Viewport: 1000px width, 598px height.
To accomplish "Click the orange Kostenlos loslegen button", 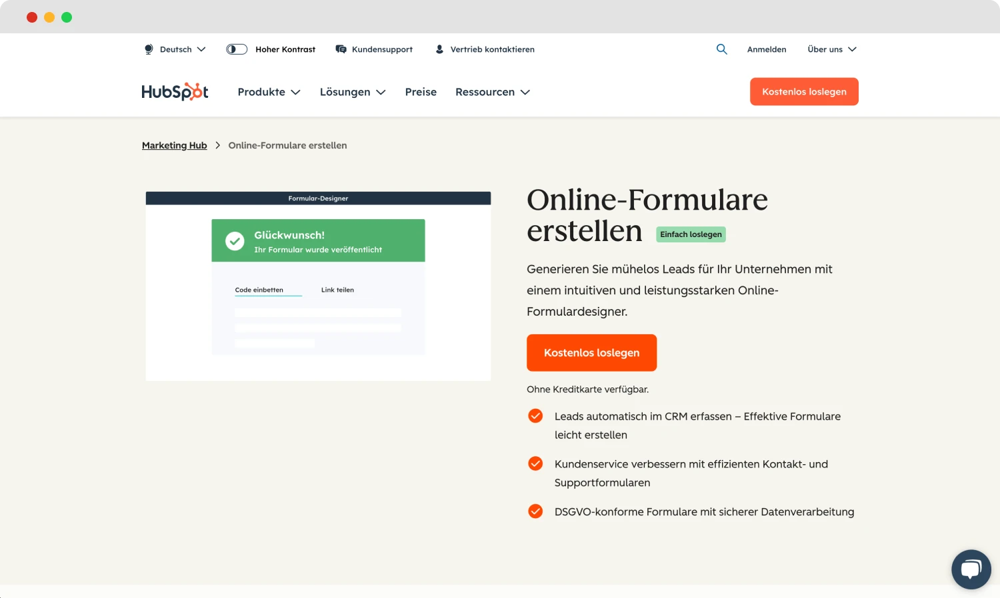I will pyautogui.click(x=591, y=352).
